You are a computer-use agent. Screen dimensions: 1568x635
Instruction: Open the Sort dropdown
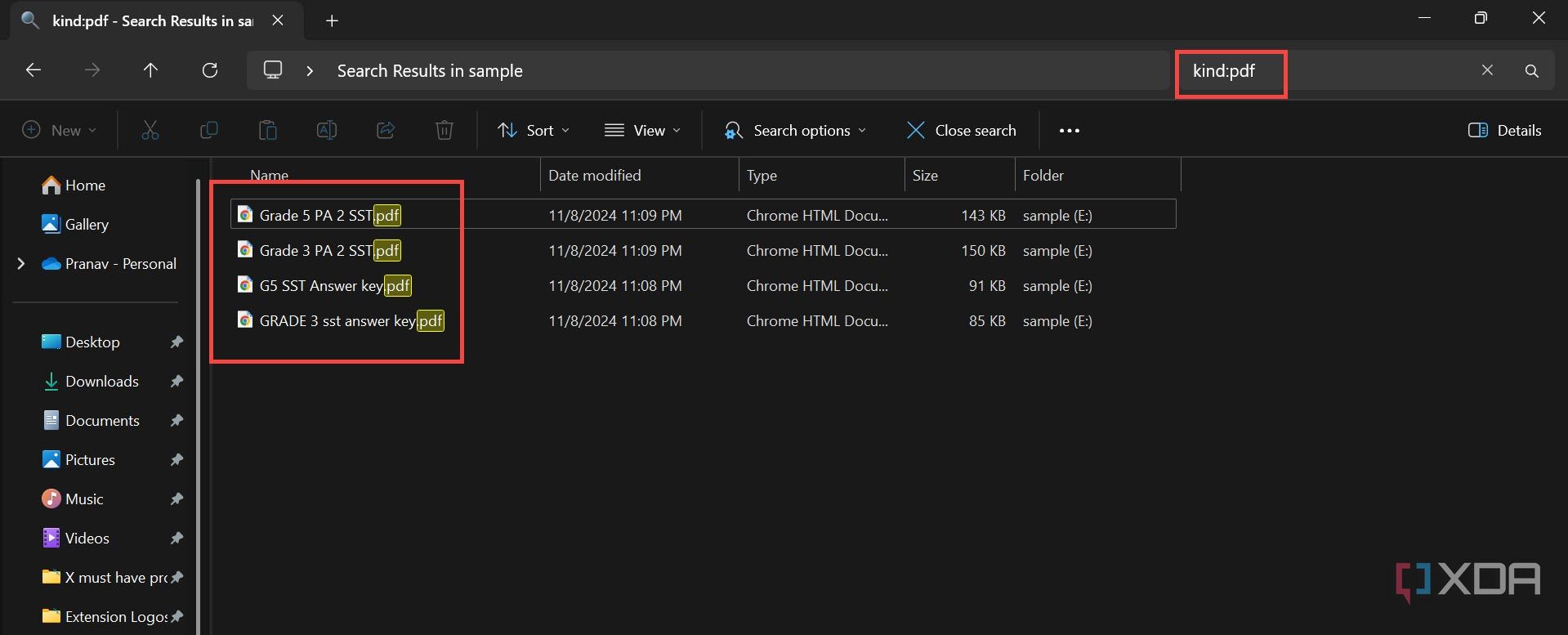tap(534, 130)
